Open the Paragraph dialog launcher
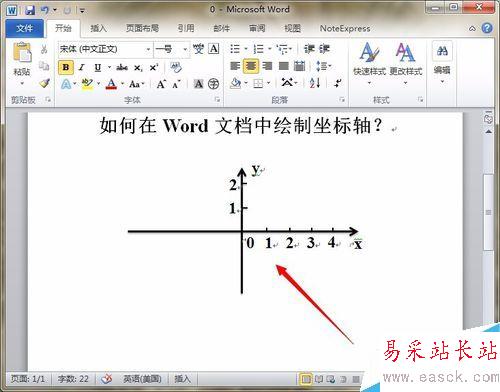This screenshot has height=392, width=500. [342, 99]
